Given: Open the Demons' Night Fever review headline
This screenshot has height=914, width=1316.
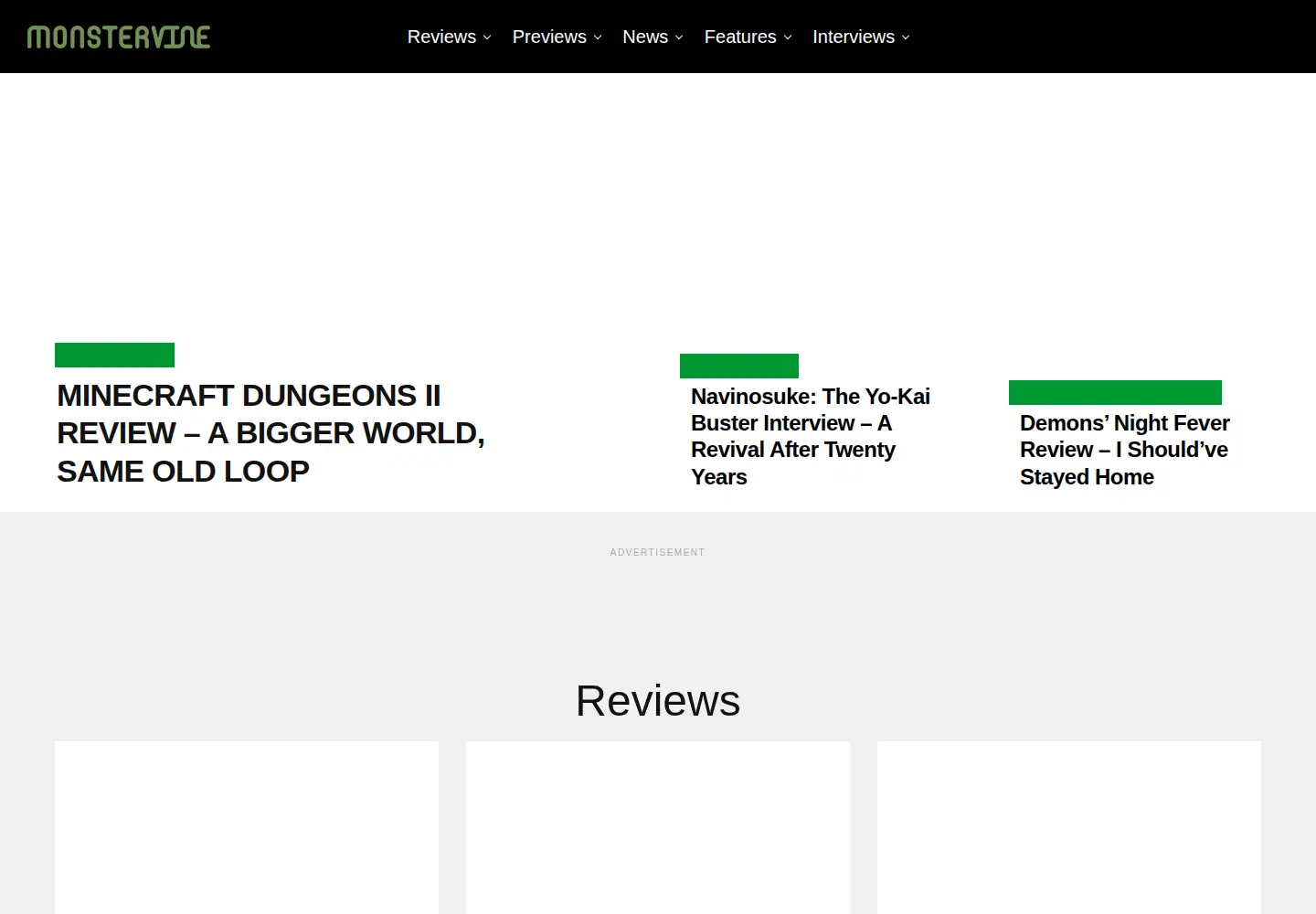Looking at the screenshot, I should point(1125,450).
